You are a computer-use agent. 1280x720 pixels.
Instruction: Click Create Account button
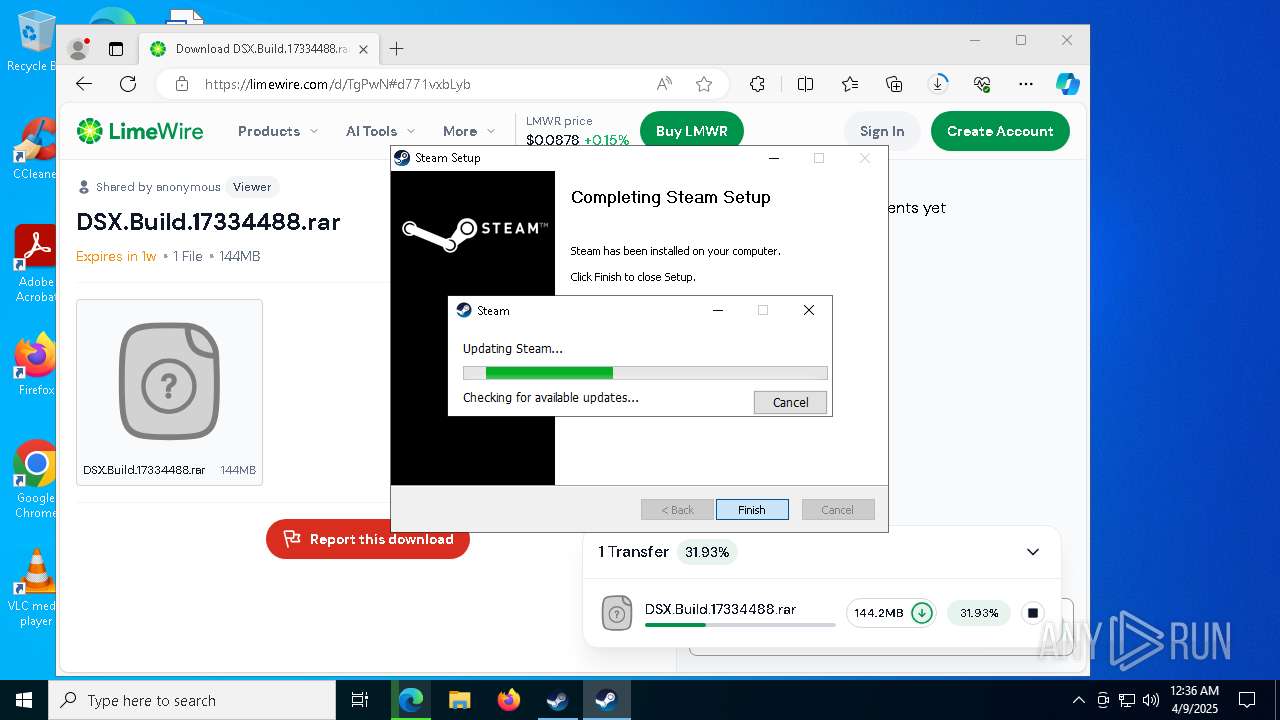[x=1000, y=131]
